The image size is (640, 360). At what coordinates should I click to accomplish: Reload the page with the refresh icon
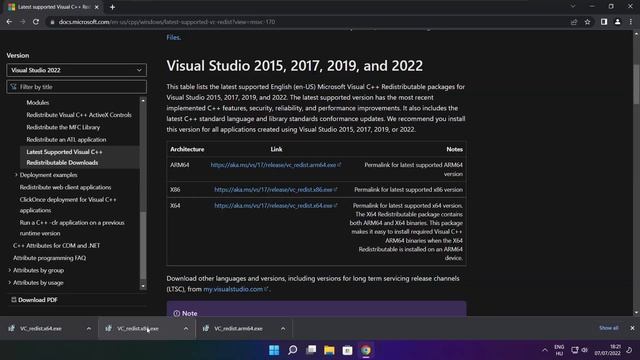point(36,22)
